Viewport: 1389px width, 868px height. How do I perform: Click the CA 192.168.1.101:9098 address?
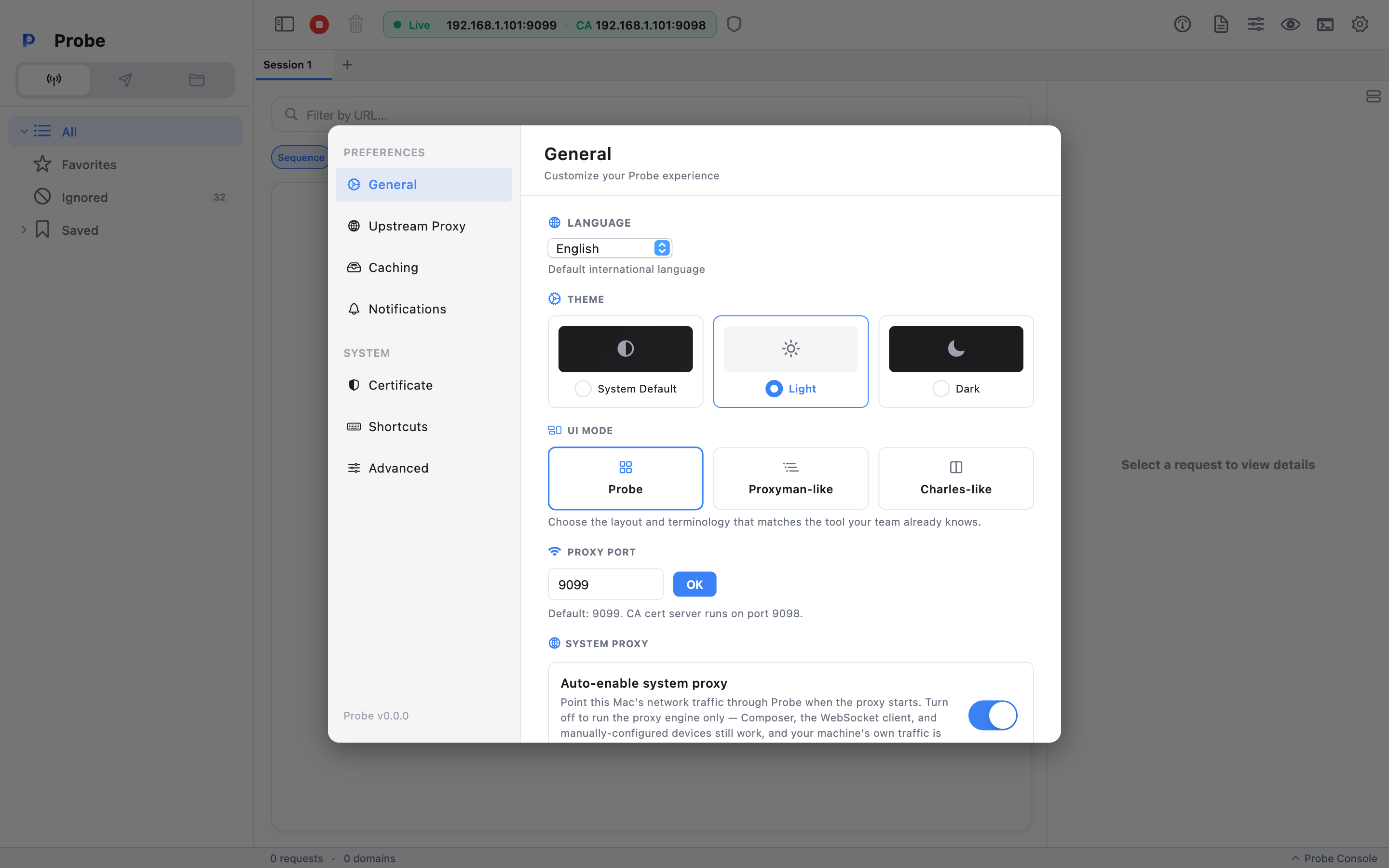pos(640,25)
